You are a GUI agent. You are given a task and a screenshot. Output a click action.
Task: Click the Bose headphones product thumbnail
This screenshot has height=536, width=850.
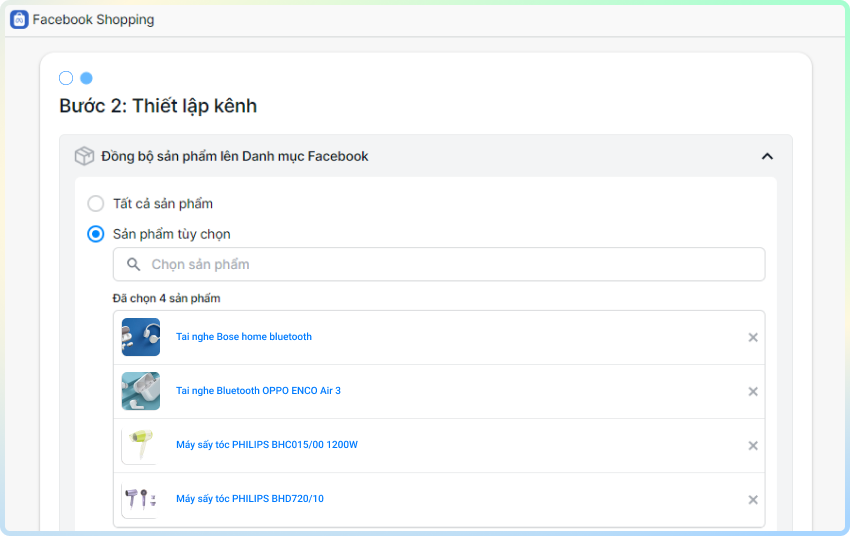(x=141, y=337)
